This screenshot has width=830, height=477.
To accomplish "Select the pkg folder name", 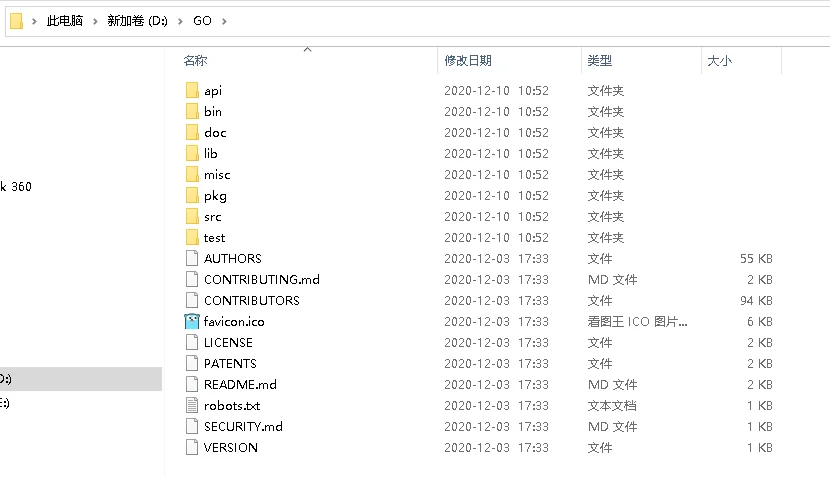I will pyautogui.click(x=215, y=196).
